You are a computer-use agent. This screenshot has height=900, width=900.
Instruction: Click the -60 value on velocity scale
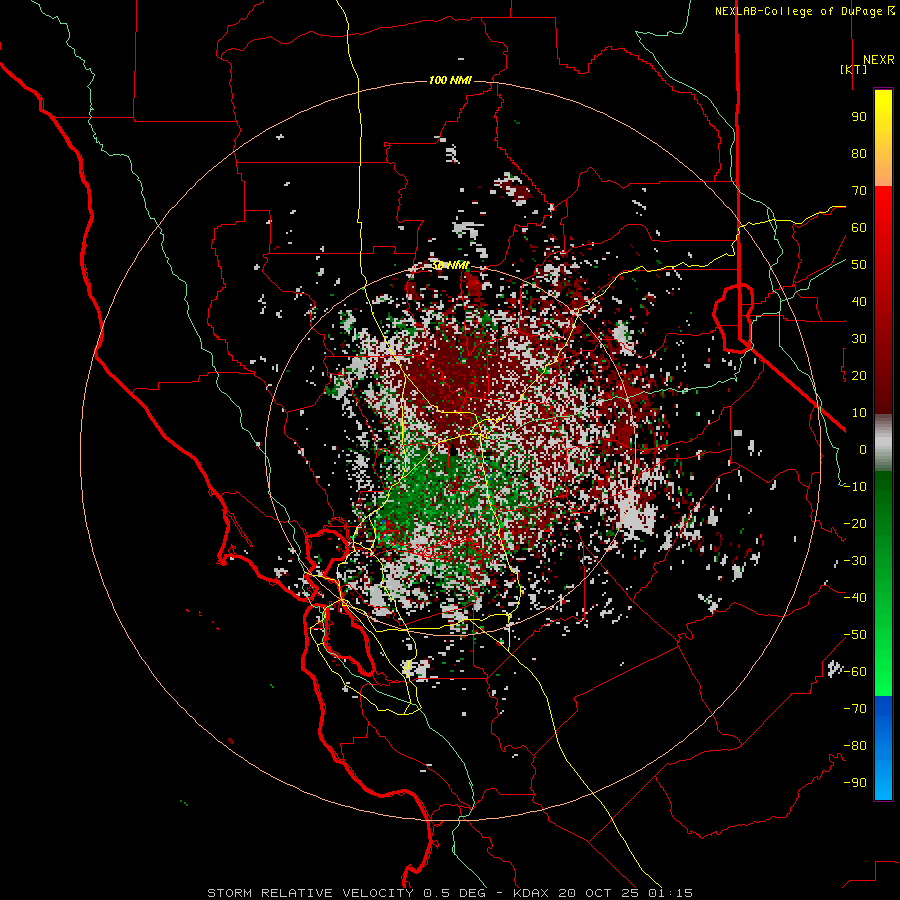tap(855, 672)
